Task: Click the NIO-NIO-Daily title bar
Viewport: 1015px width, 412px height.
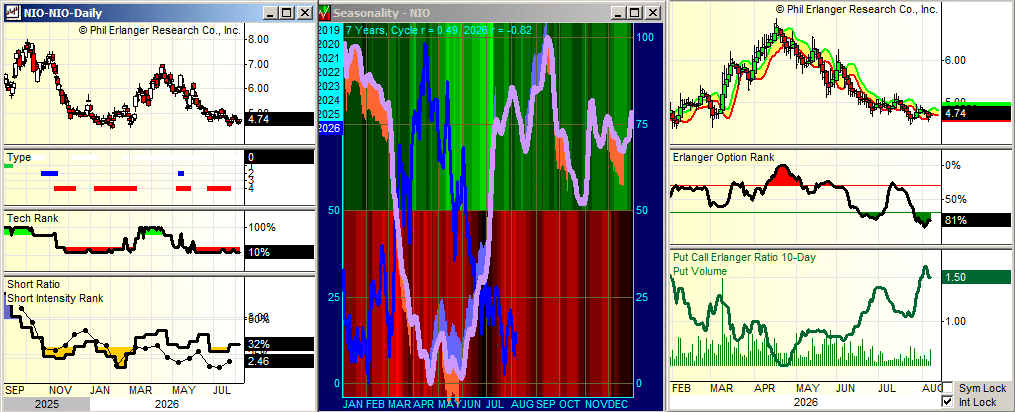Action: pos(142,12)
